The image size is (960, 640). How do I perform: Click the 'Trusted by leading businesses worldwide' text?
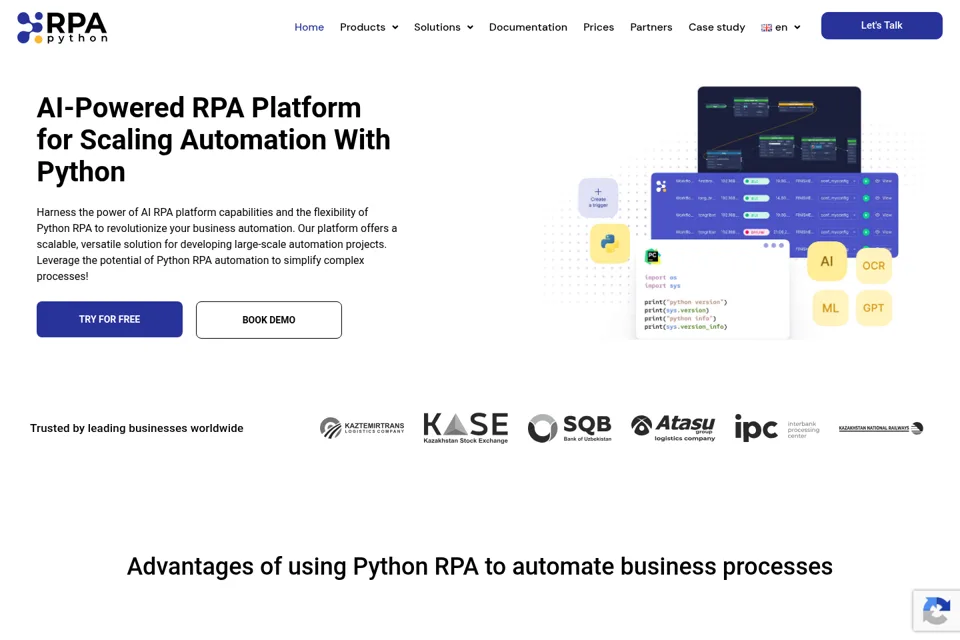[137, 428]
